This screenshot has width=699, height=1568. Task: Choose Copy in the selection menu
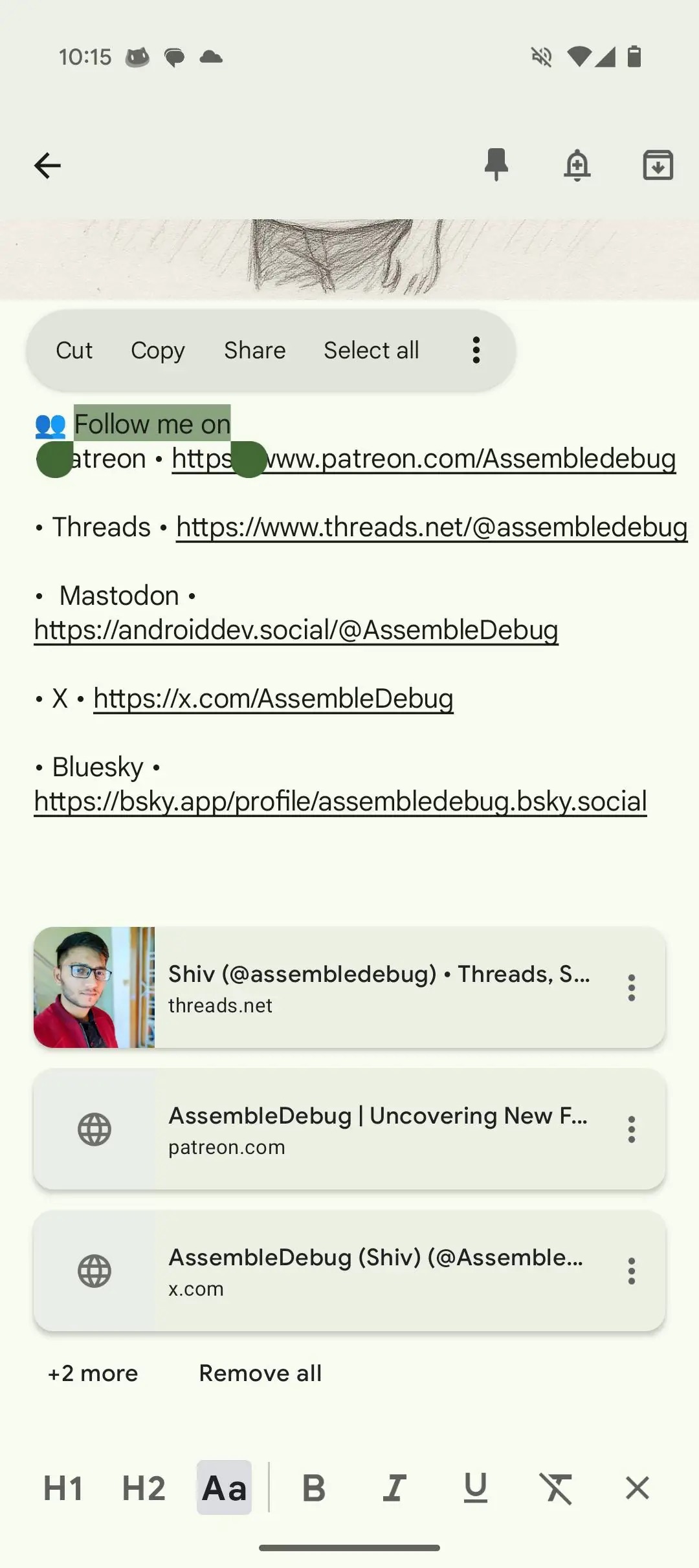[158, 350]
